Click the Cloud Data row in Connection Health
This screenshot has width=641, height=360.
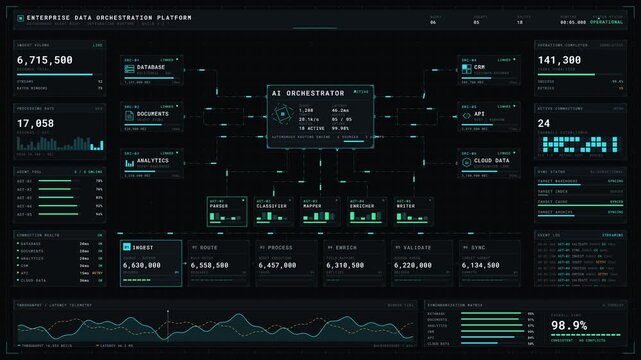[x=60, y=280]
